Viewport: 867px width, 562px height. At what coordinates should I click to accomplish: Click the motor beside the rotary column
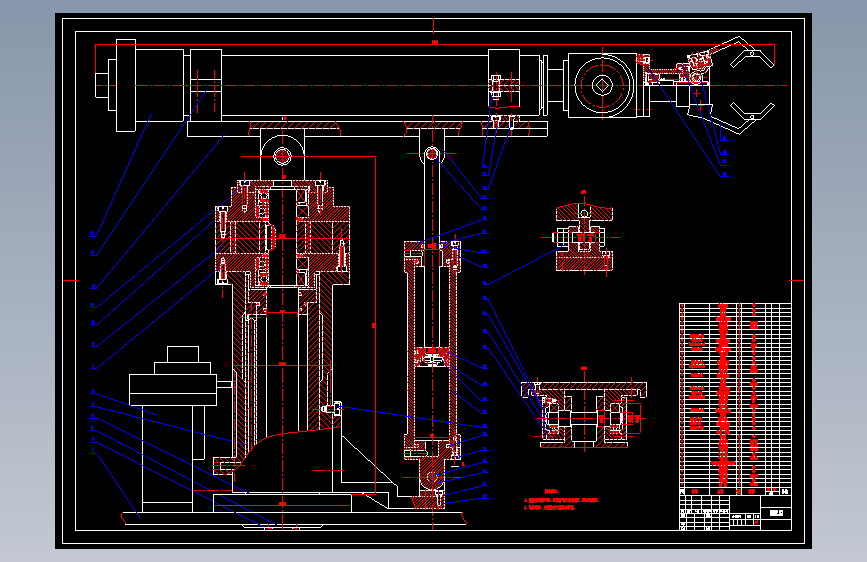coord(173,429)
